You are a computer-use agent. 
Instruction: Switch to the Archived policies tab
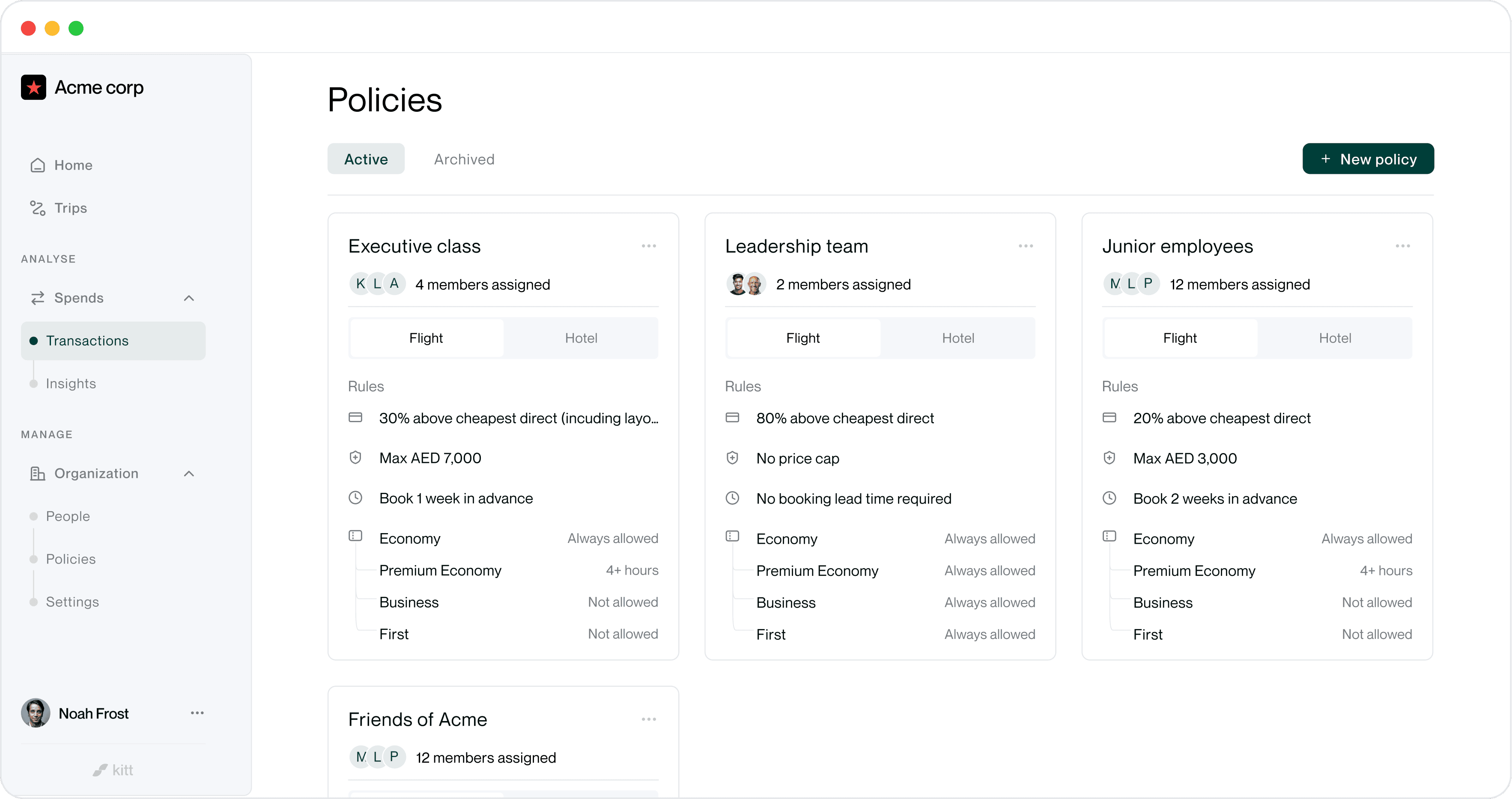pos(464,159)
